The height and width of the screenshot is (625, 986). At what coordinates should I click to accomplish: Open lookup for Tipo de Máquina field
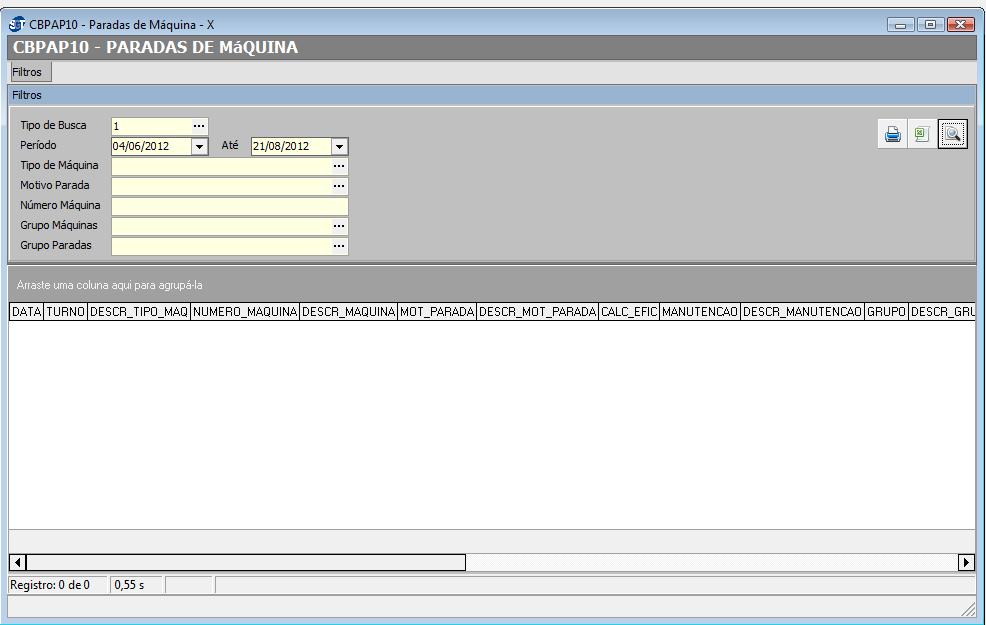339,166
